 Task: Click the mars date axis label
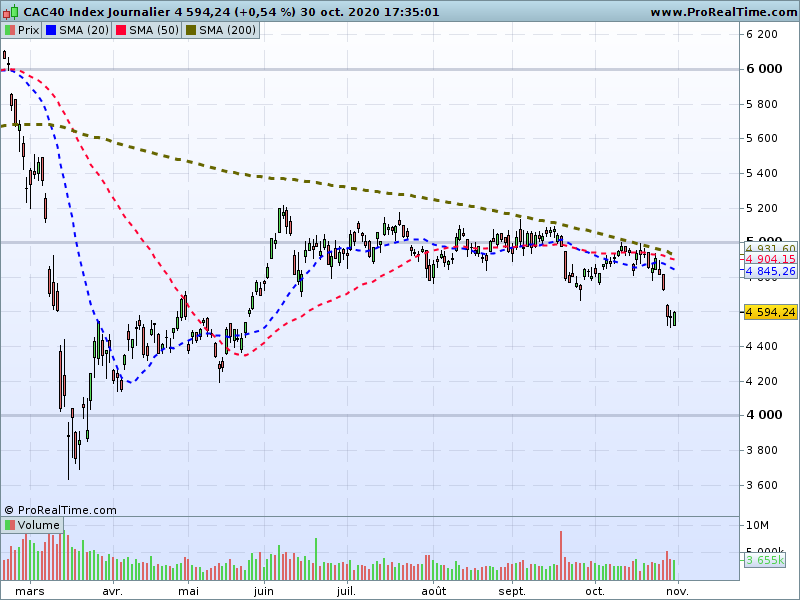(30, 591)
